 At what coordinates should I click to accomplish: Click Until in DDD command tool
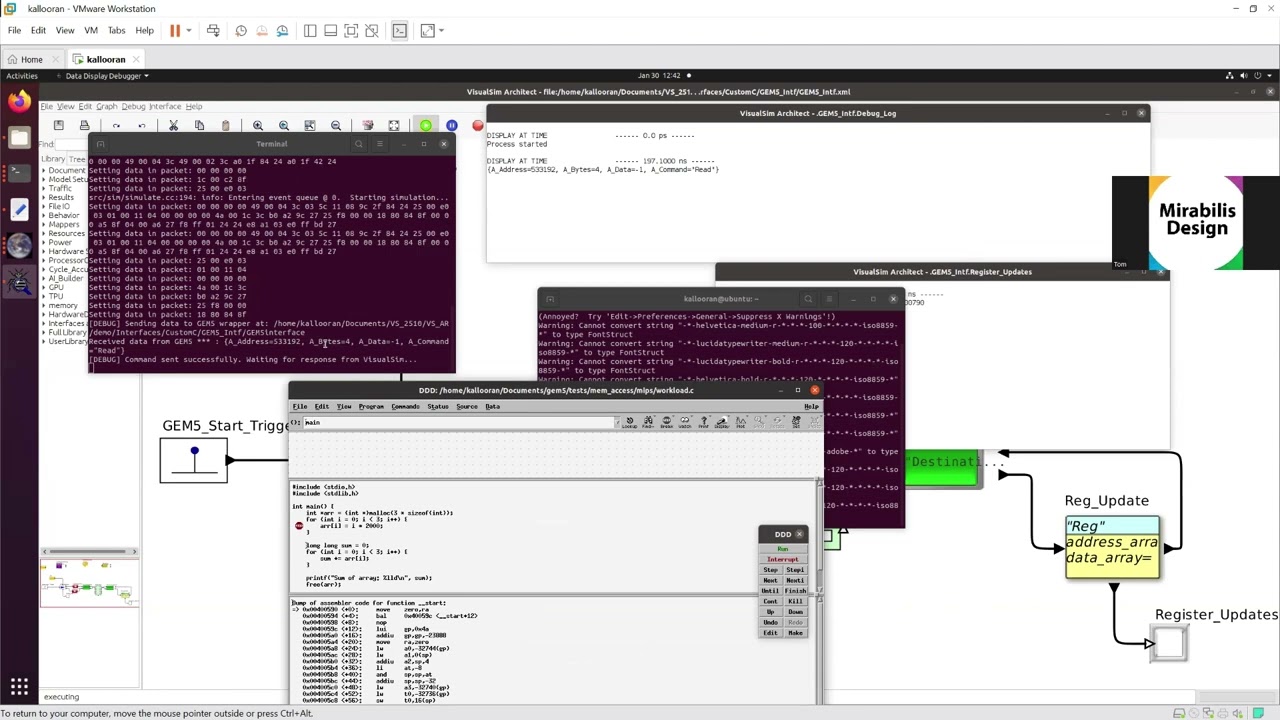click(x=770, y=591)
